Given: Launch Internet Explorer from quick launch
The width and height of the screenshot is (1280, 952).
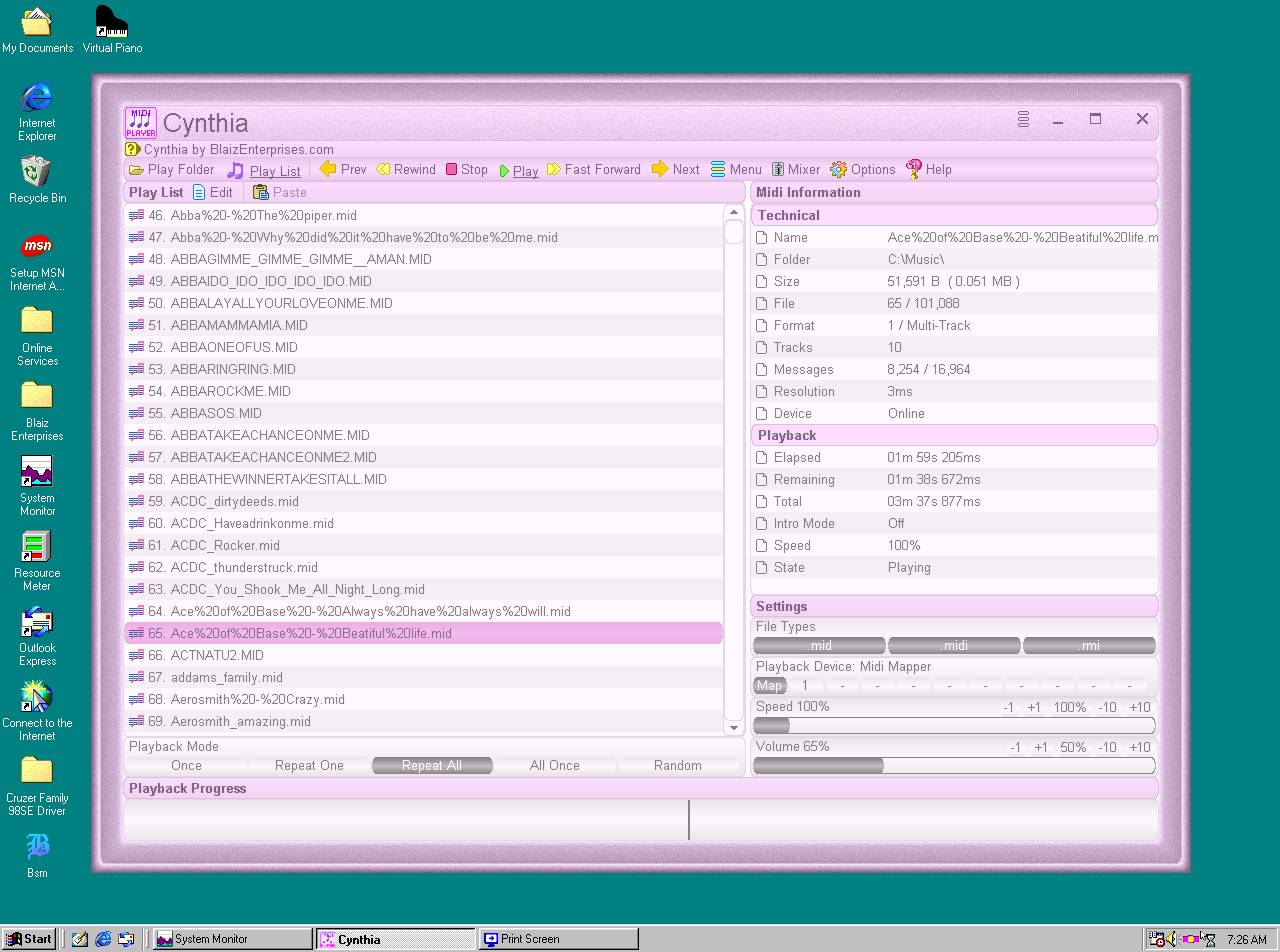Looking at the screenshot, I should pos(103,939).
